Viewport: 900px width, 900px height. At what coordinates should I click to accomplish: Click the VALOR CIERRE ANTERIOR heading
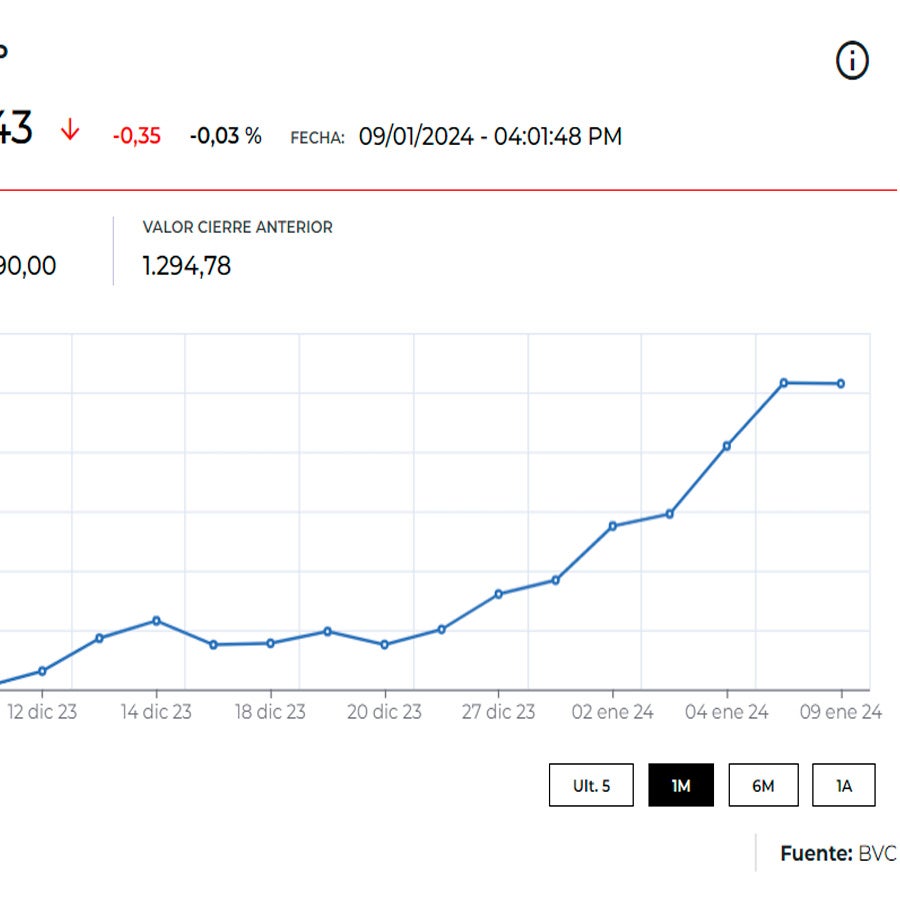pos(238,228)
